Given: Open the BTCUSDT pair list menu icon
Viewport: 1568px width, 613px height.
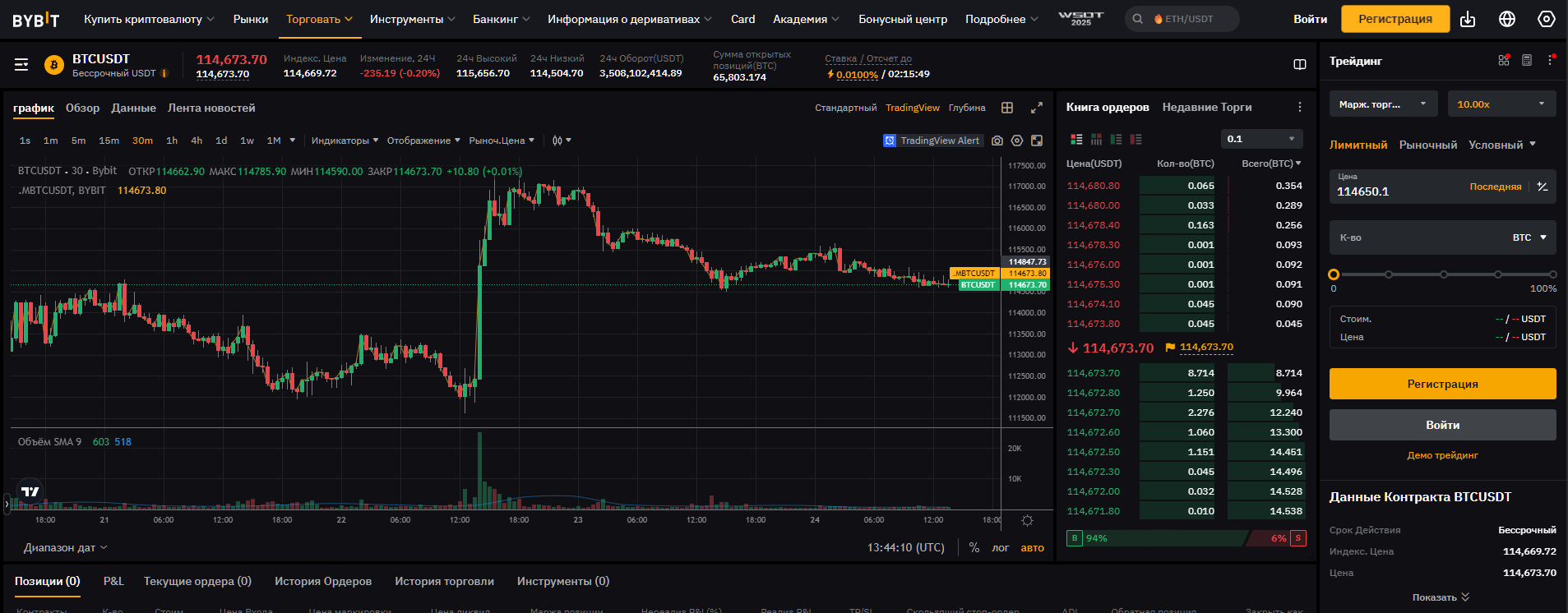Looking at the screenshot, I should (x=21, y=65).
